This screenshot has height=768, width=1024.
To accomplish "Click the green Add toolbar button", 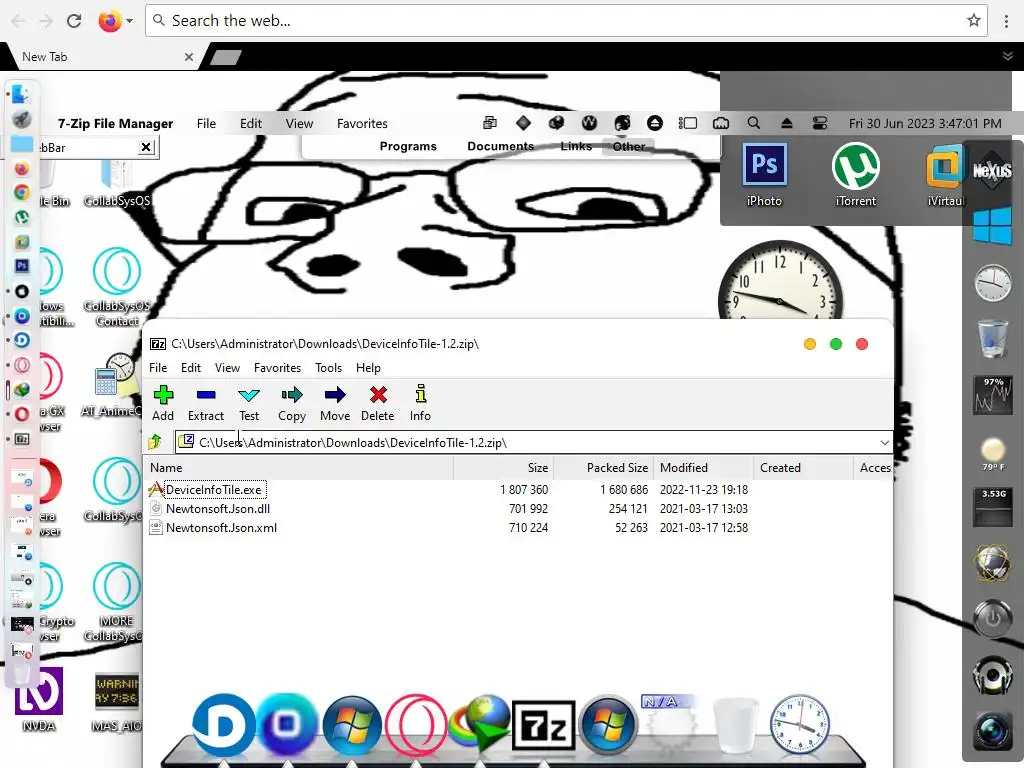I will 163,403.
